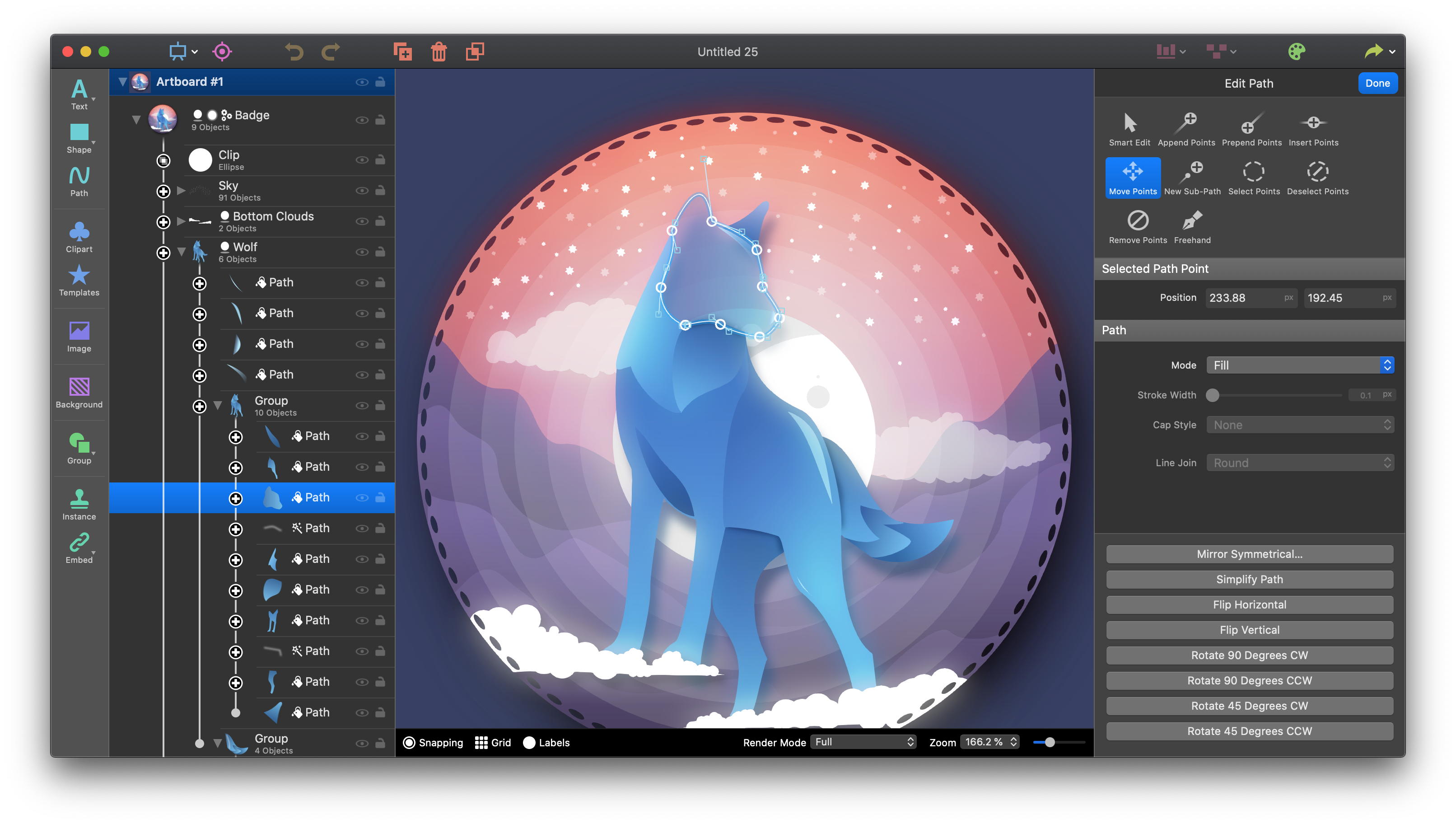The image size is (1456, 824).
Task: Click the Redo arrow
Action: 330,51
